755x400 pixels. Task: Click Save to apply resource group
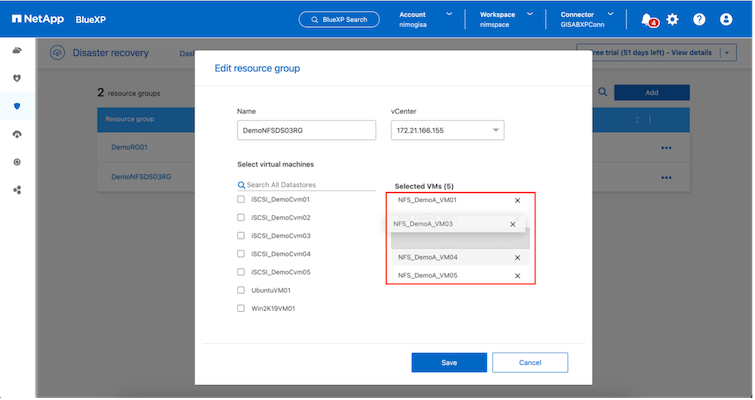pyautogui.click(x=449, y=362)
